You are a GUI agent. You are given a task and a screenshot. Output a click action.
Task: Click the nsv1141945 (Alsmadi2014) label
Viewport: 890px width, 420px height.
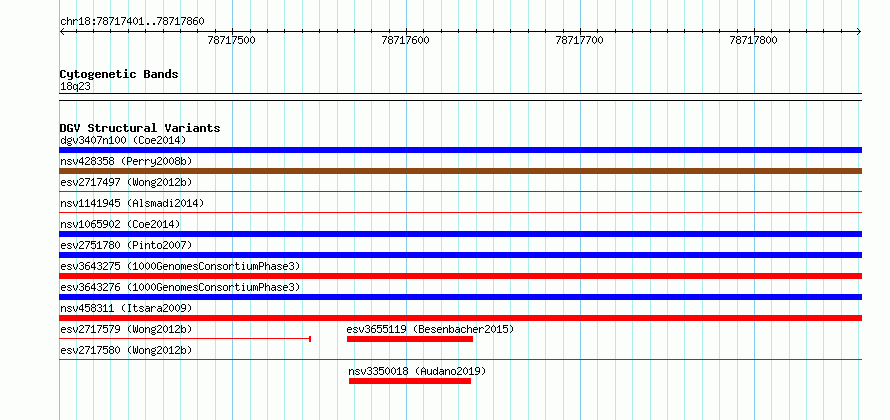coord(132,203)
